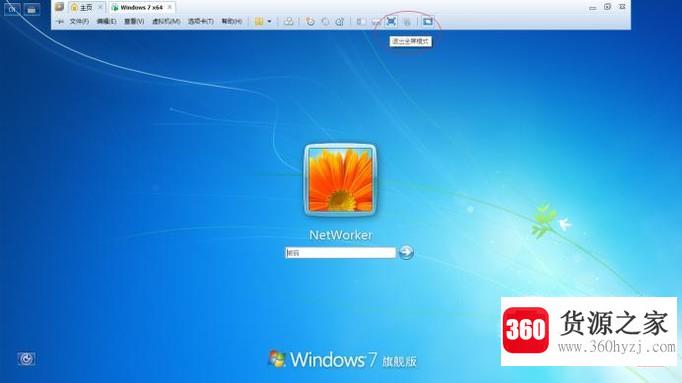The width and height of the screenshot is (682, 383).
Task: Open the 查看(V) menu
Action: point(134,21)
